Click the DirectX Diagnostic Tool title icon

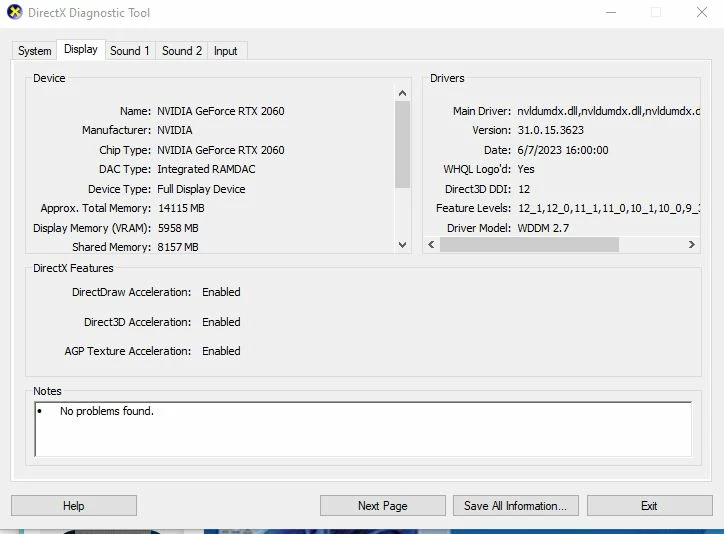pyautogui.click(x=14, y=12)
